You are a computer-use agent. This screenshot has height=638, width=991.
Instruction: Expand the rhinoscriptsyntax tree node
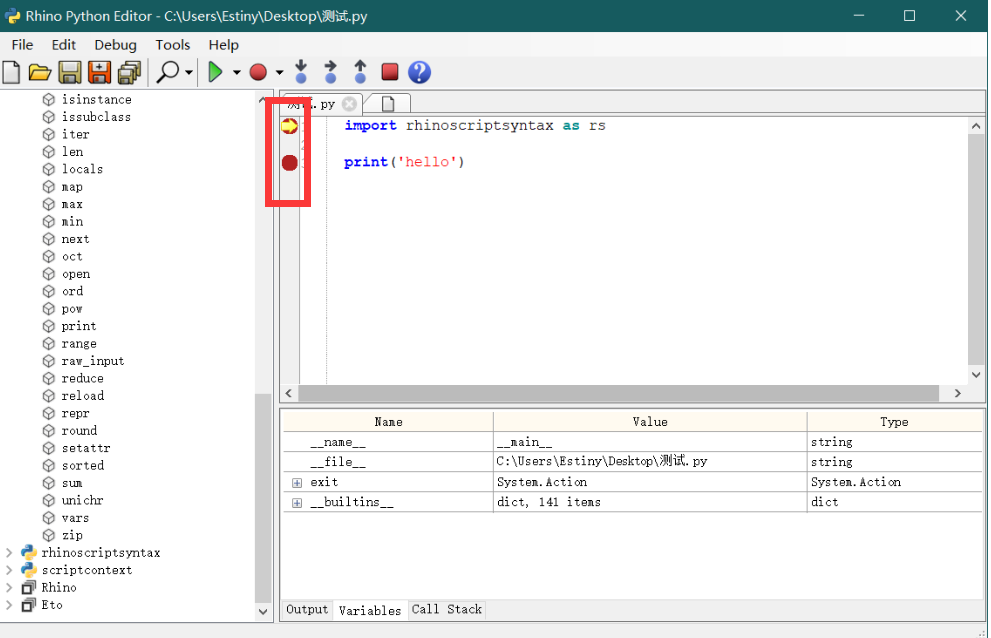pyautogui.click(x=8, y=552)
